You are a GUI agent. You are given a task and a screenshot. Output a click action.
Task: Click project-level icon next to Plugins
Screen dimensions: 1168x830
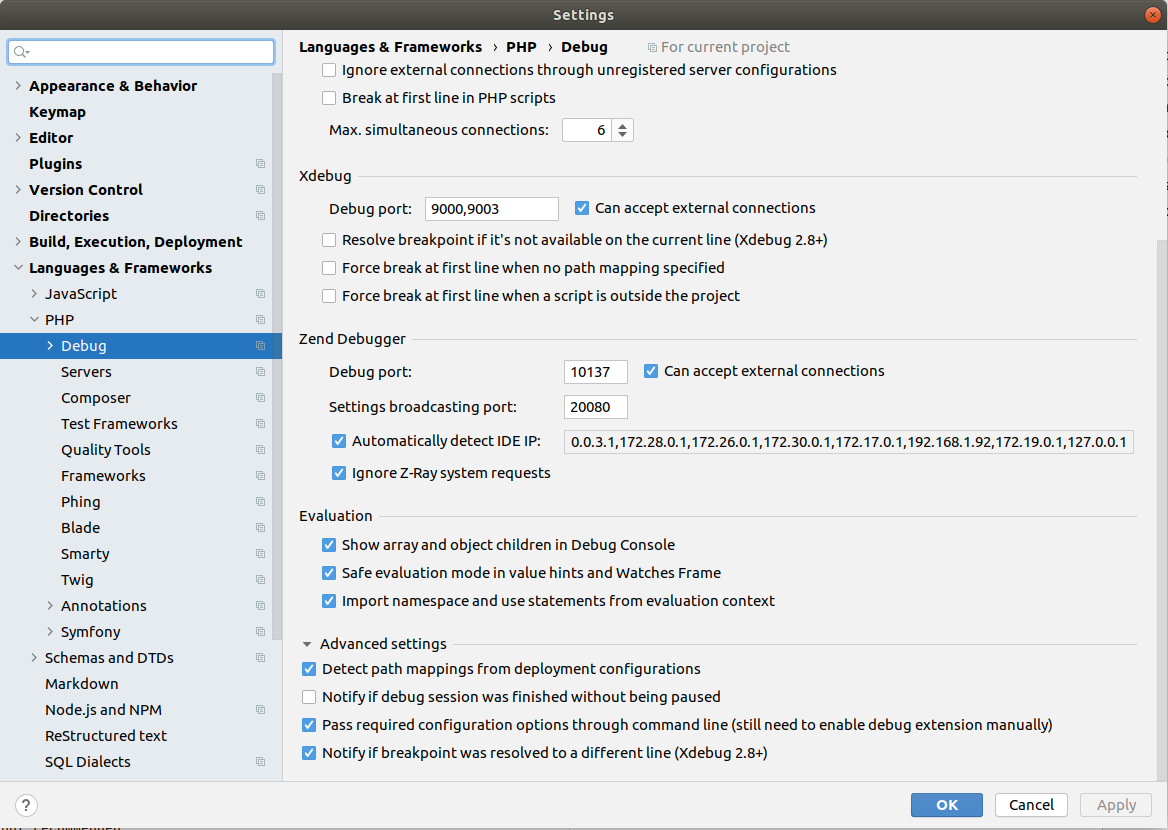pyautogui.click(x=260, y=164)
